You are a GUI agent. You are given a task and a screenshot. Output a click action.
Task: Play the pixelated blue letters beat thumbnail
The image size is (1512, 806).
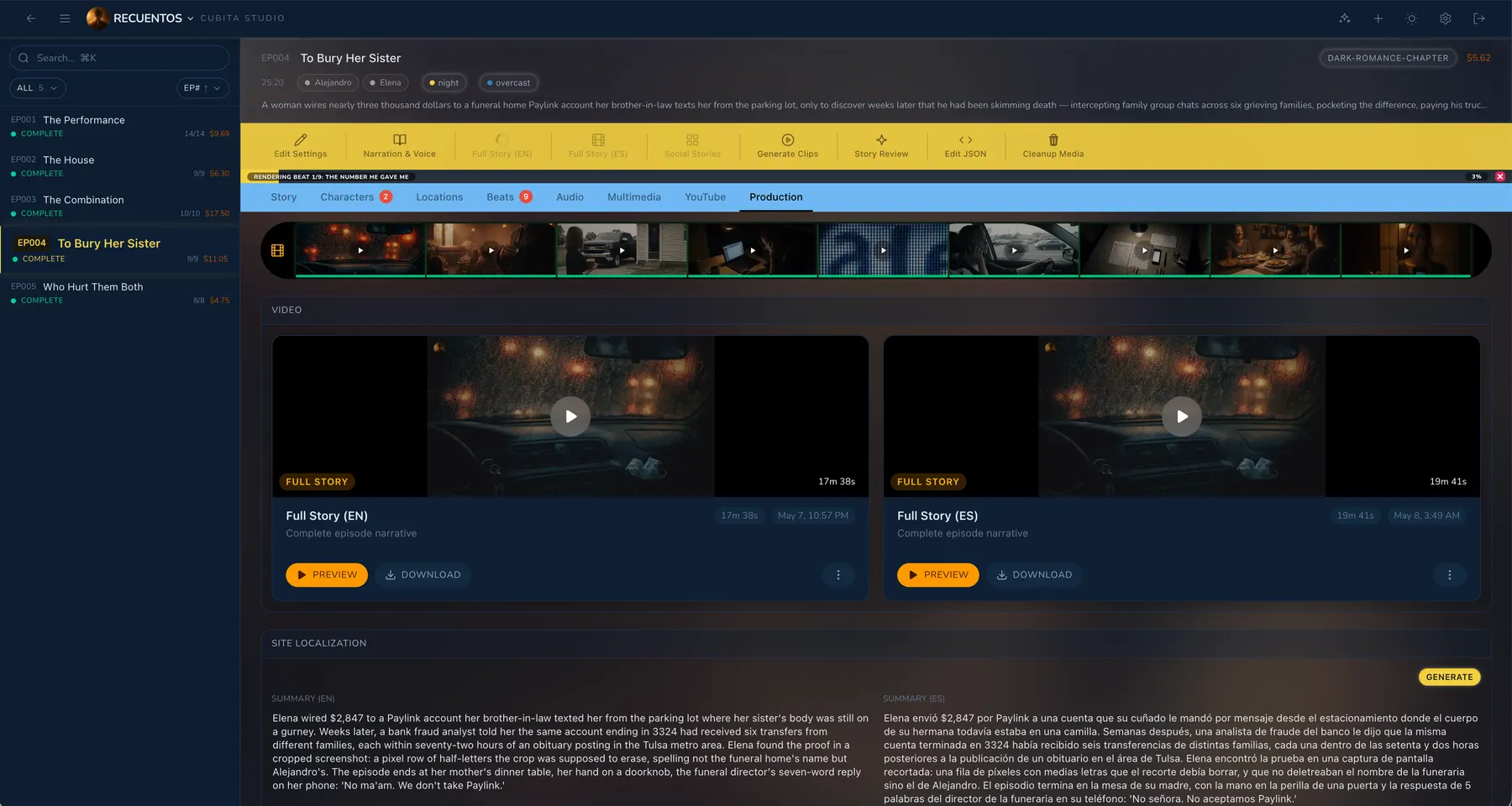click(x=884, y=250)
